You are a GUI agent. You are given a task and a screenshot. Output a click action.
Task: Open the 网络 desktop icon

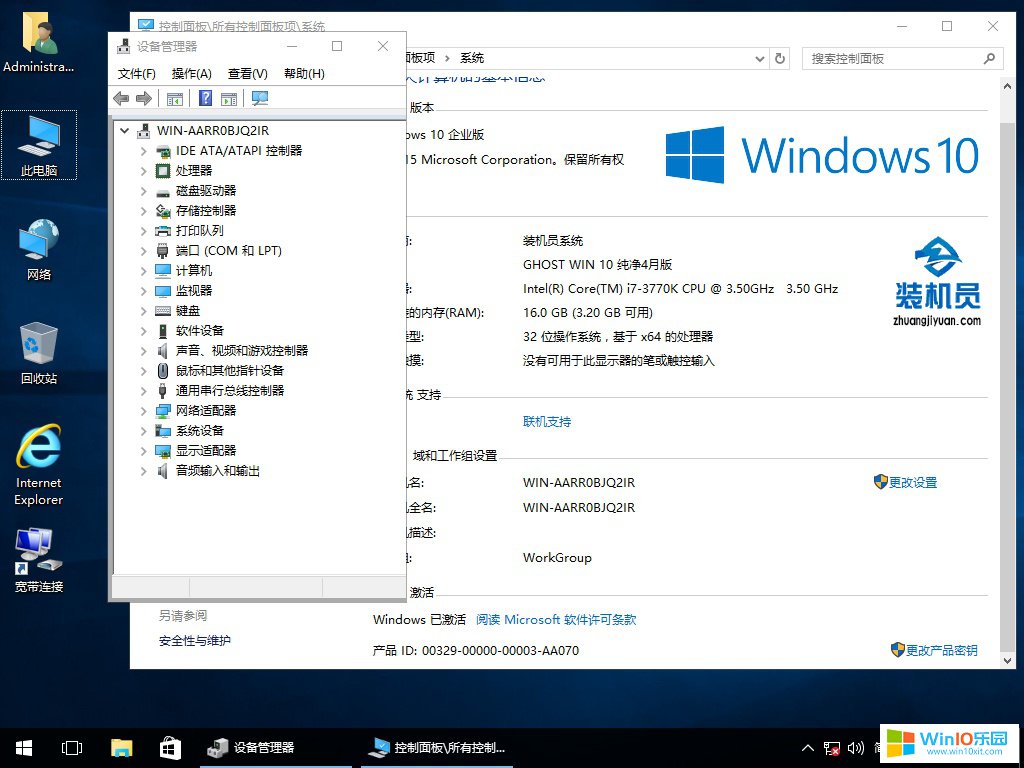pos(39,250)
